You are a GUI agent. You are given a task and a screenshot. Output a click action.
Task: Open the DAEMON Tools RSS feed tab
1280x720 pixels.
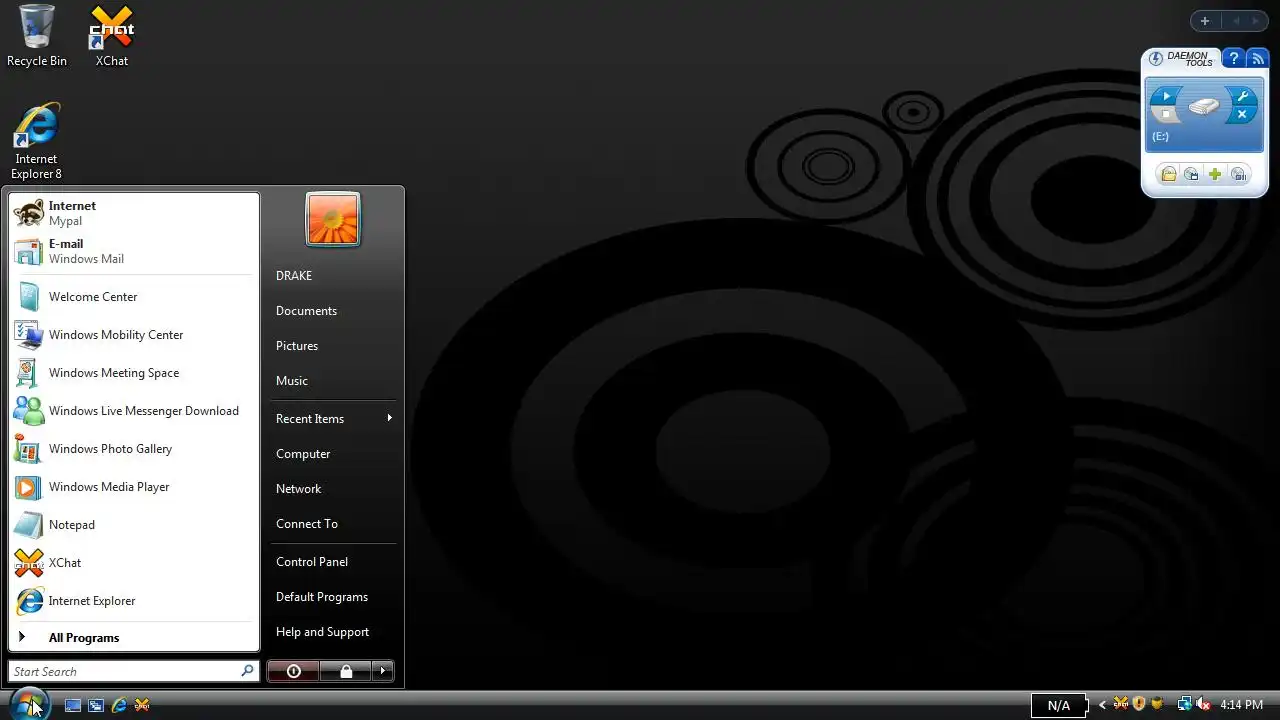tap(1258, 59)
